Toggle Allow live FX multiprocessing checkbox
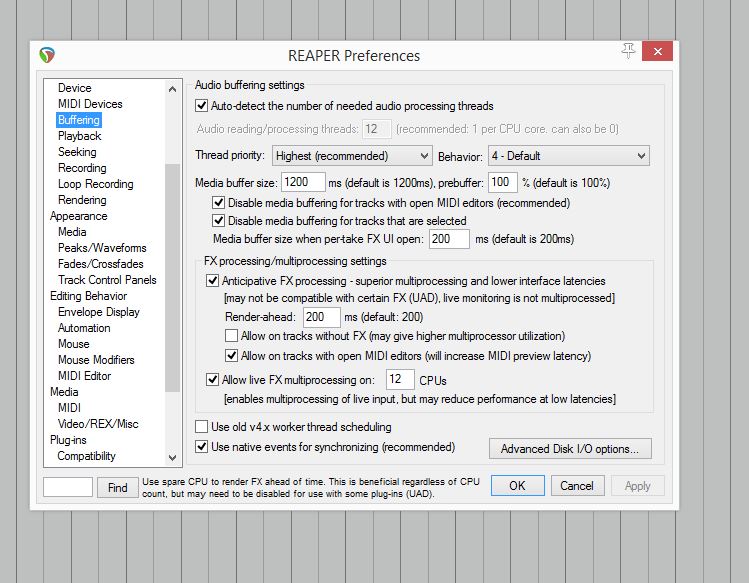 pos(212,380)
